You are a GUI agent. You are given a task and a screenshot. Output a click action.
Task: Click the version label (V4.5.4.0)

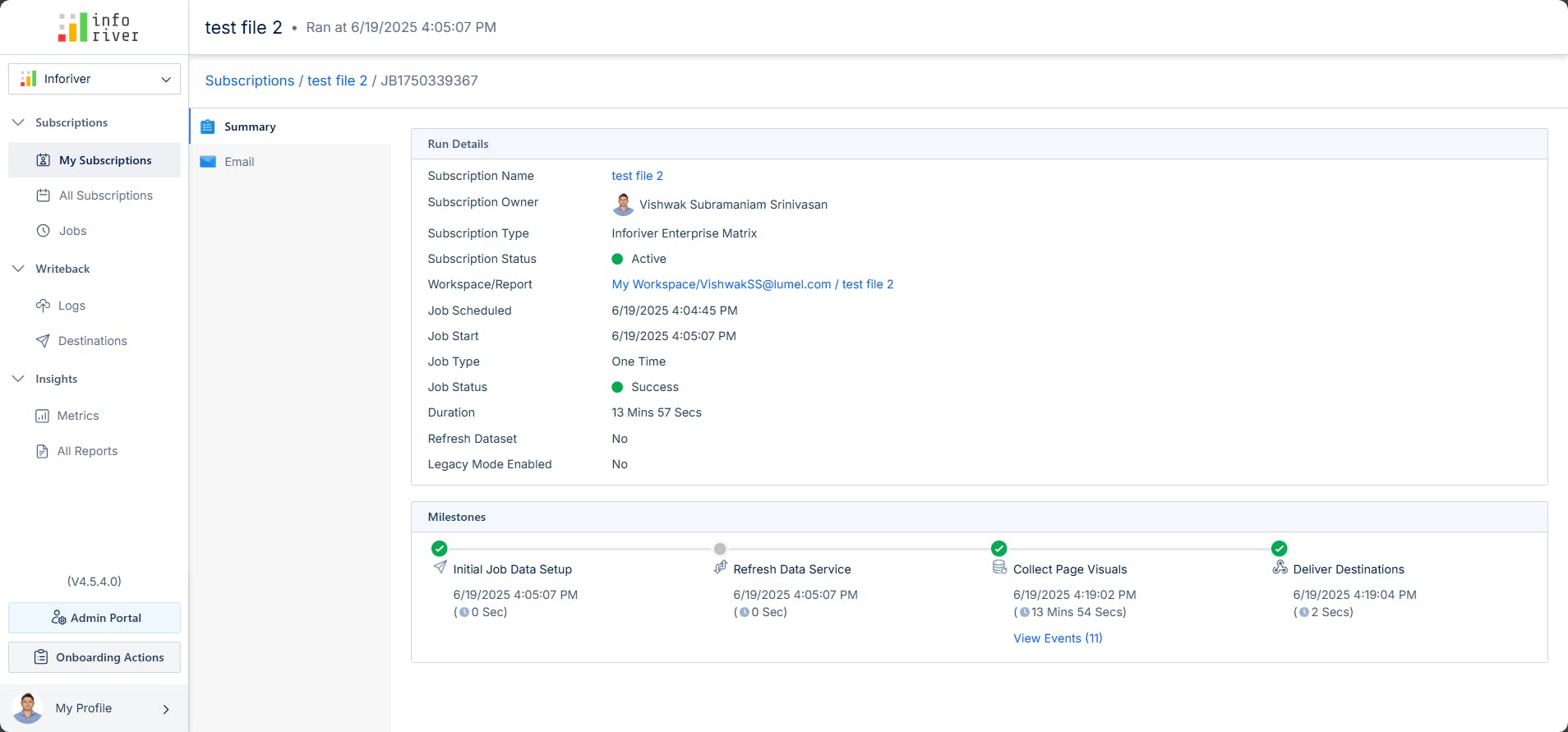point(95,582)
